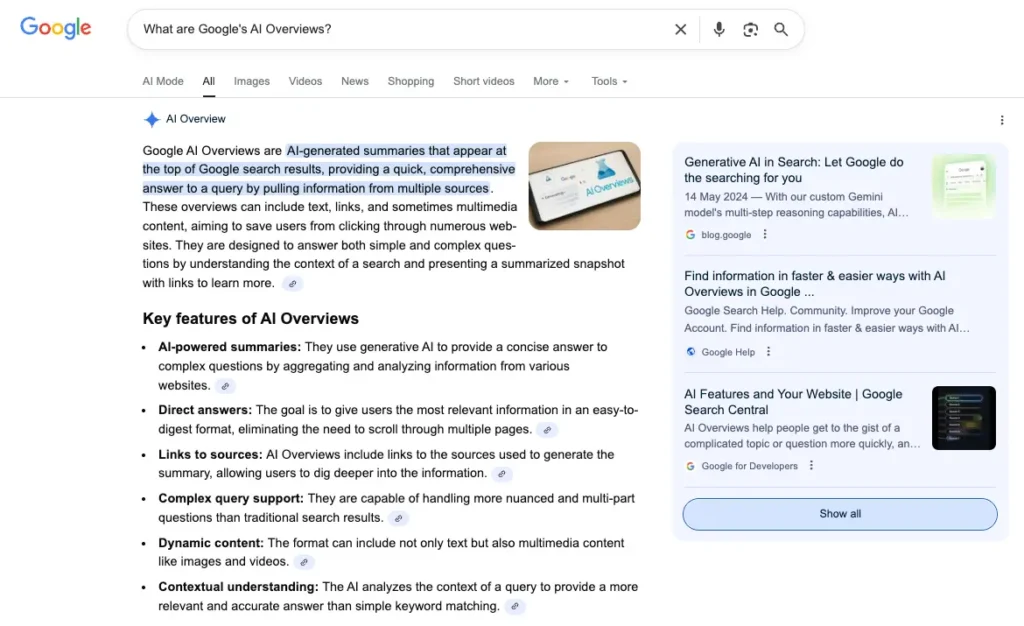Select the All results tab

[x=208, y=81]
